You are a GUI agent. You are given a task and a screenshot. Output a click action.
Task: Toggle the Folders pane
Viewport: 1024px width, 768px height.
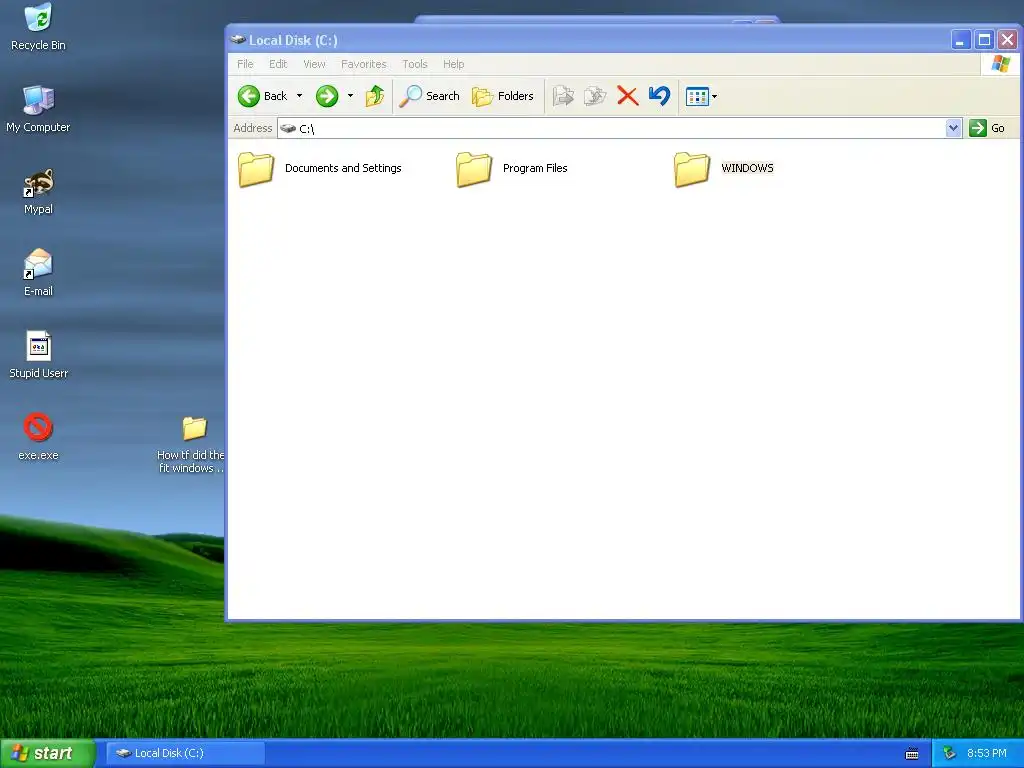[x=502, y=96]
